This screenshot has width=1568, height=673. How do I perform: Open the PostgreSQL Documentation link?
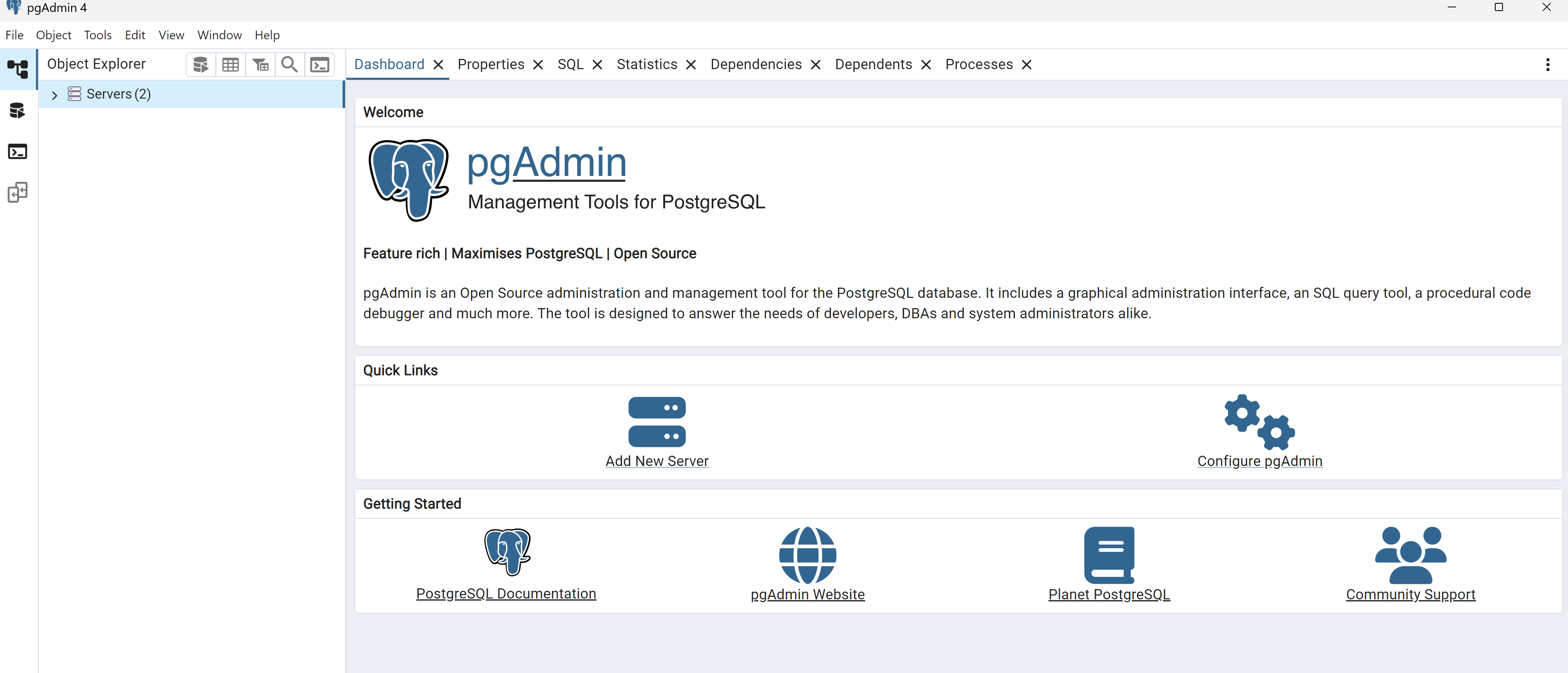coord(506,594)
